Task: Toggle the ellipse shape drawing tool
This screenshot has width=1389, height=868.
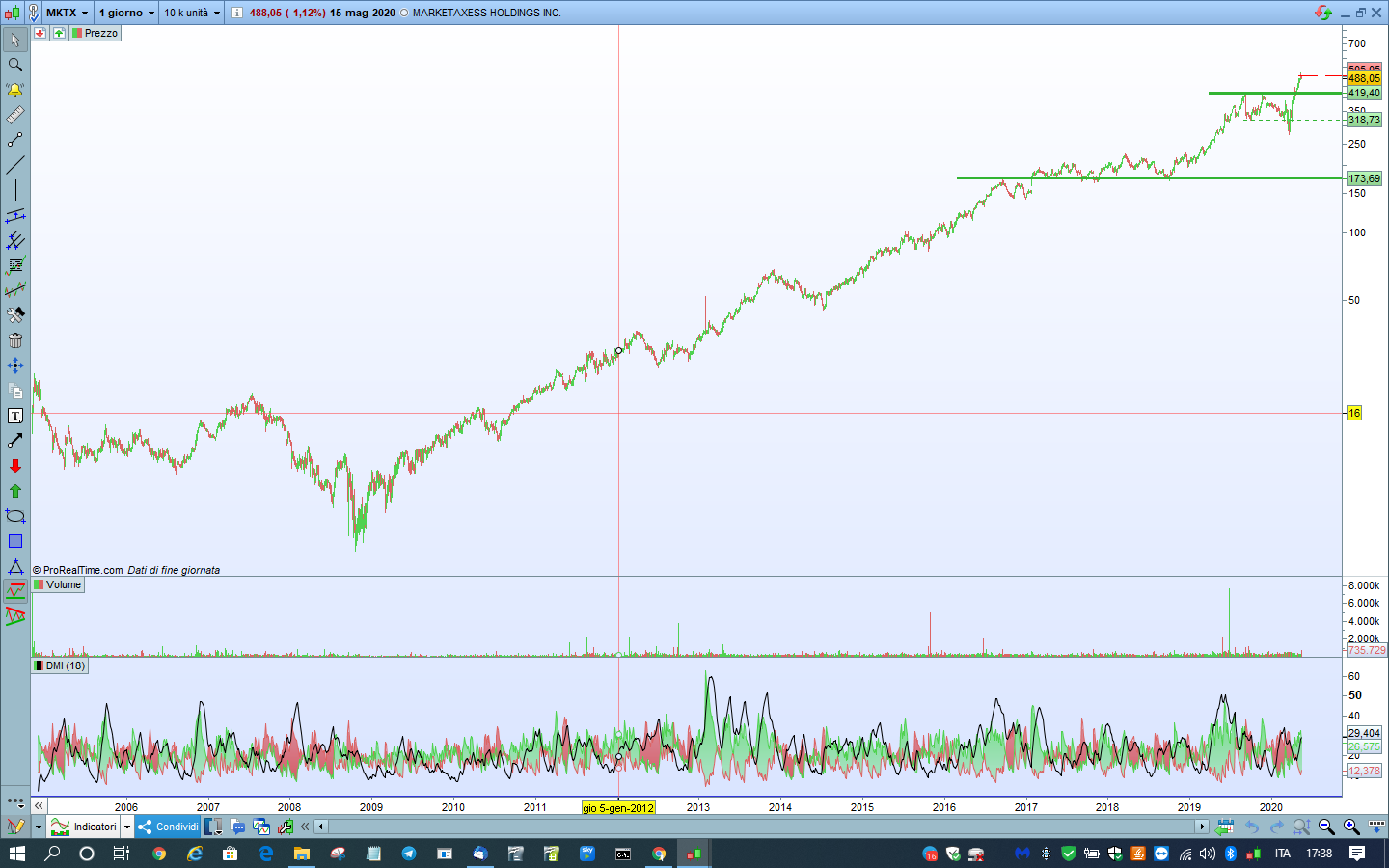Action: point(15,516)
